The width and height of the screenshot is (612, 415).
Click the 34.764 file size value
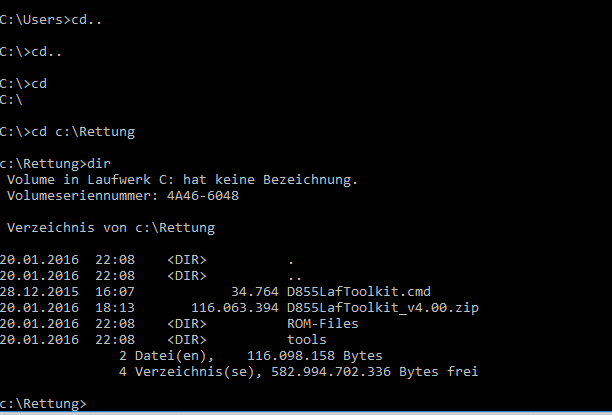click(x=255, y=292)
